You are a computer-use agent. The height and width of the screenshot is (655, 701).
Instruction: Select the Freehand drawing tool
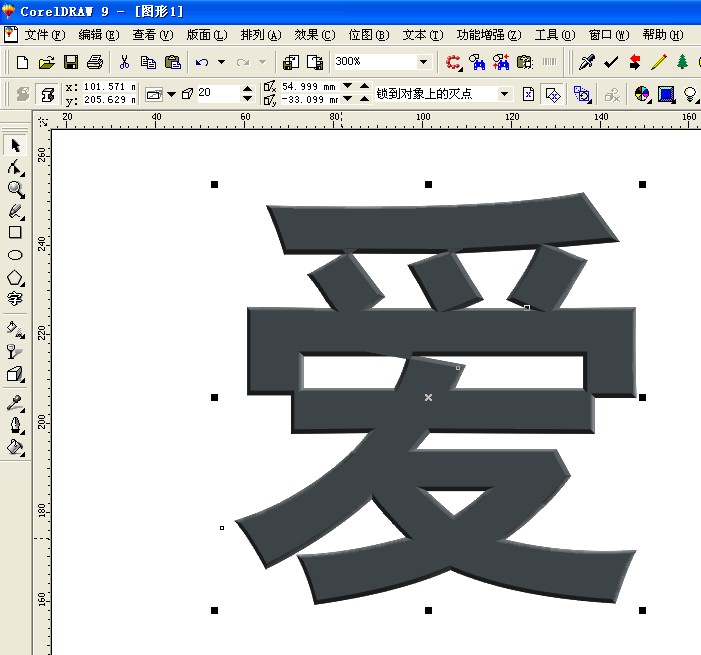point(16,211)
